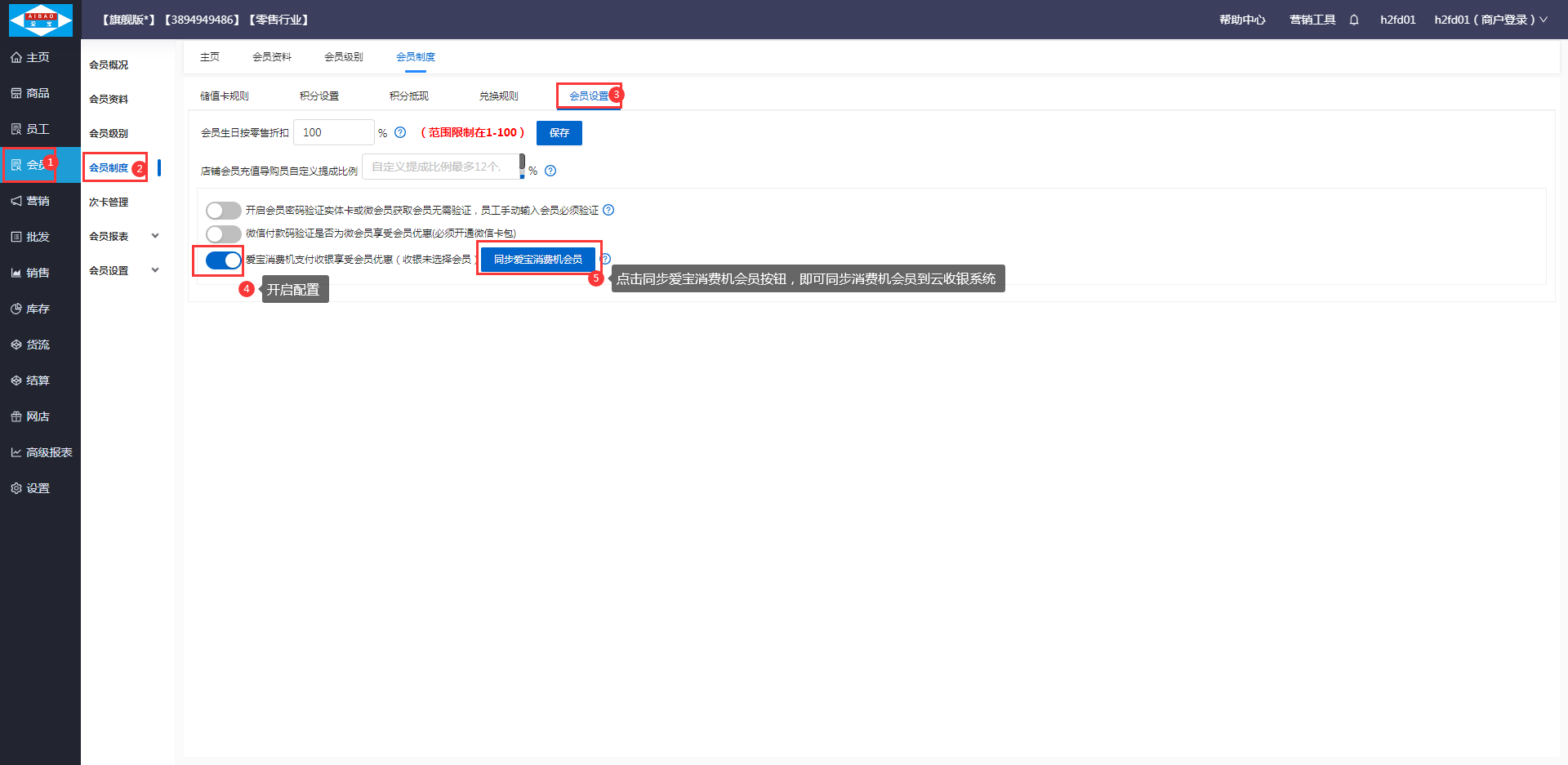Screen dimensions: 1568x765
Task: Click help icon beside birthday discount percent
Action: (400, 132)
